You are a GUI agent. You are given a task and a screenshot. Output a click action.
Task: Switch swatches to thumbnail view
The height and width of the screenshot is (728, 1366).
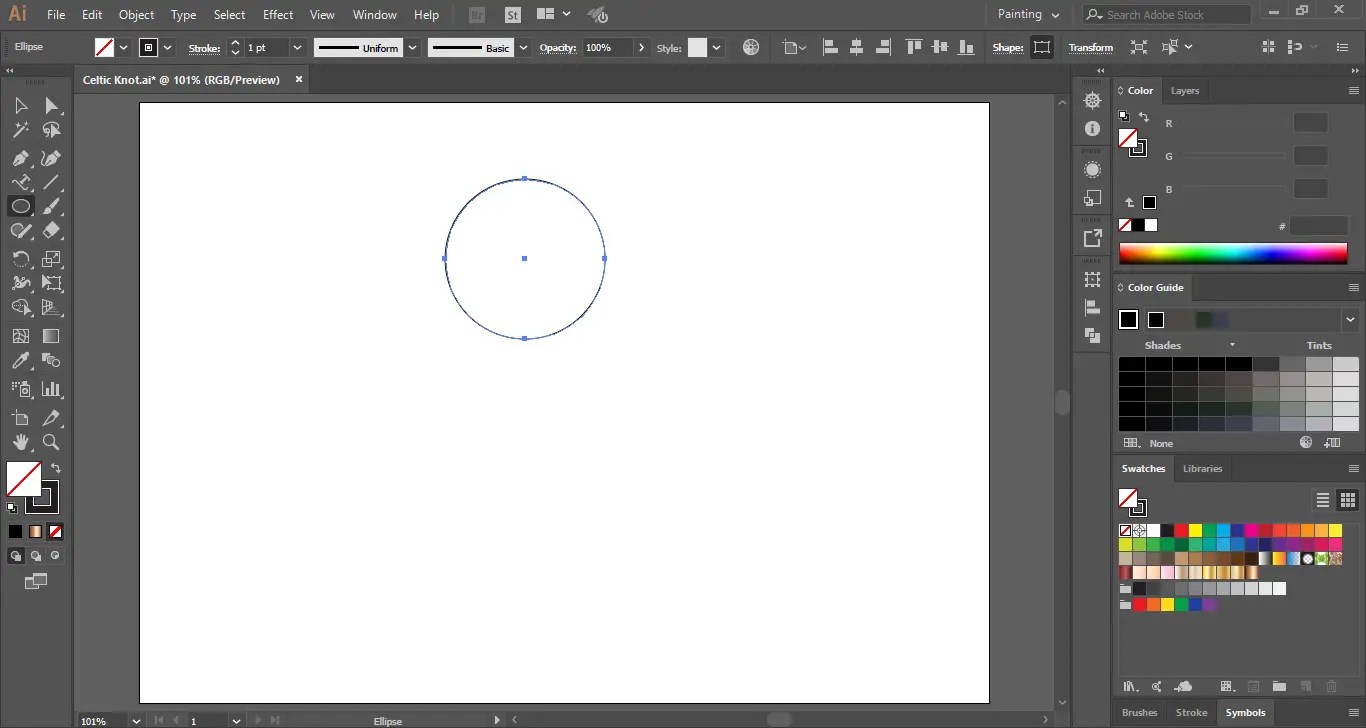click(x=1347, y=500)
